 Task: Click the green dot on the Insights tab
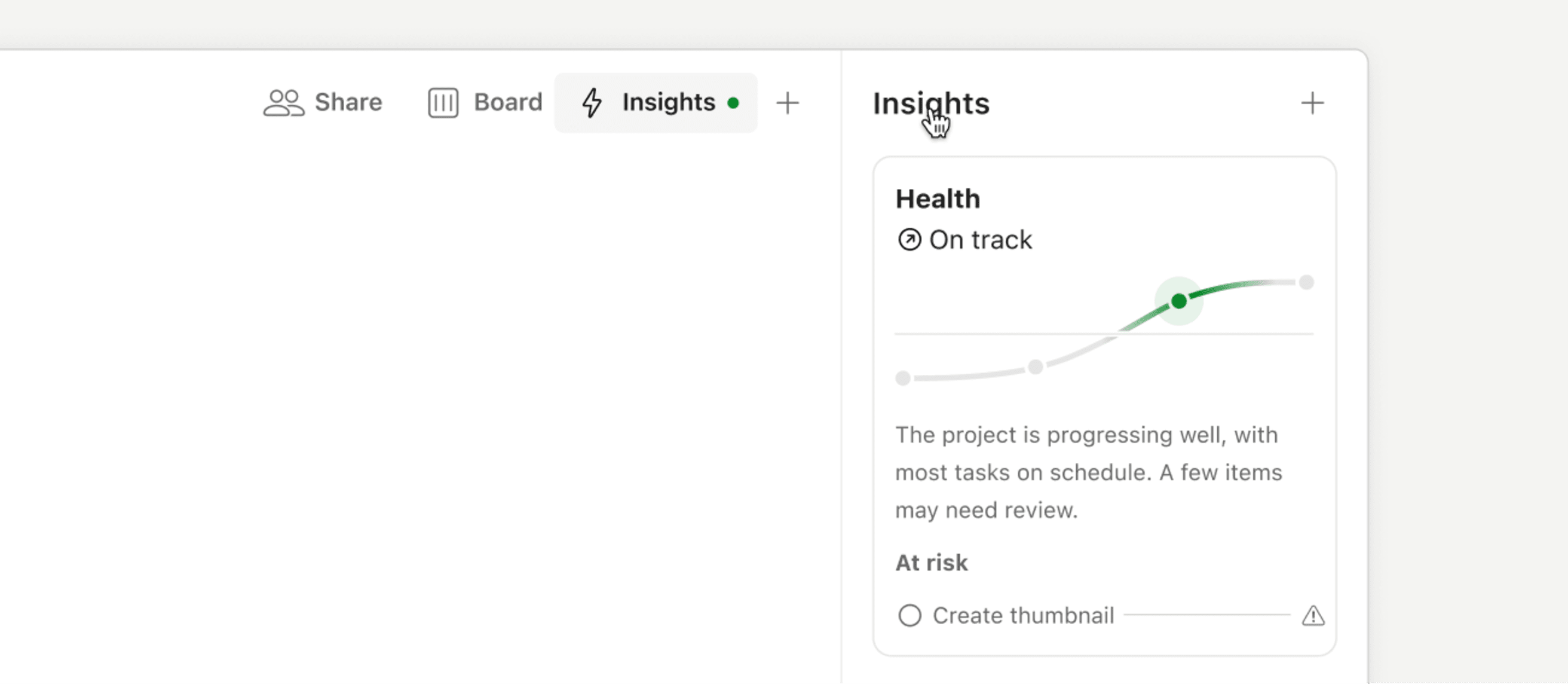point(734,102)
